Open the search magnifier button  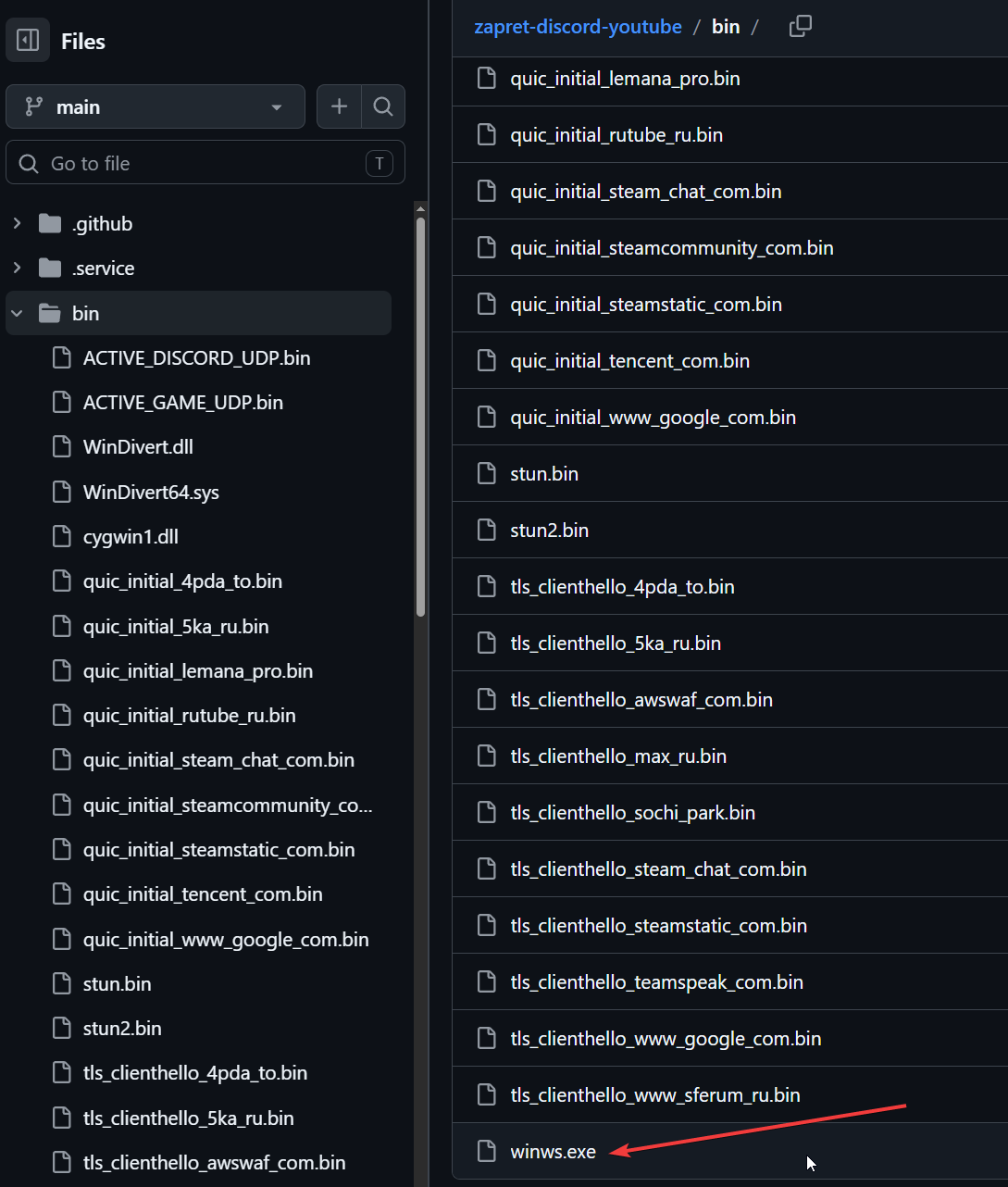point(383,106)
